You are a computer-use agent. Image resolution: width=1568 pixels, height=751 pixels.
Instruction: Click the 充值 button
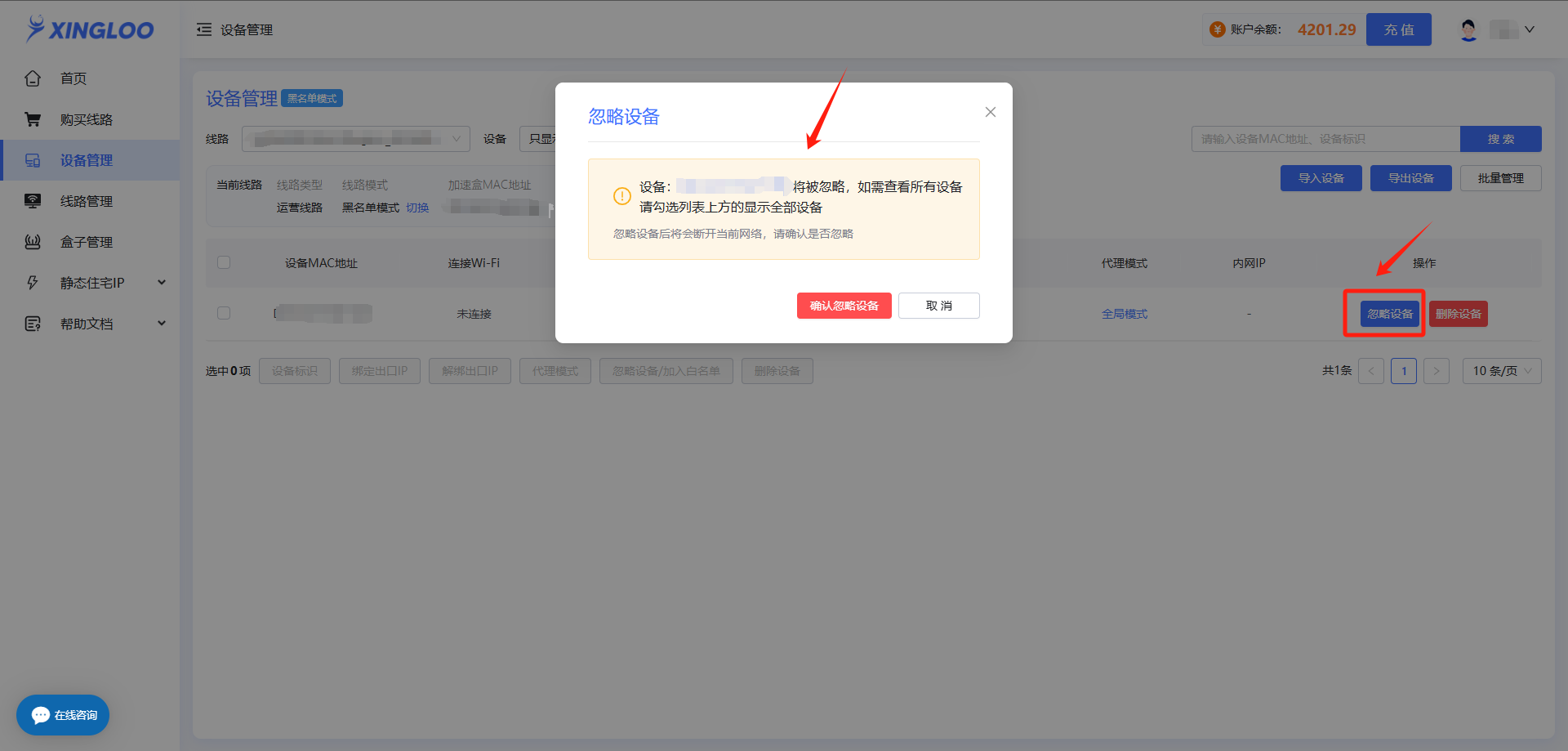[1399, 29]
